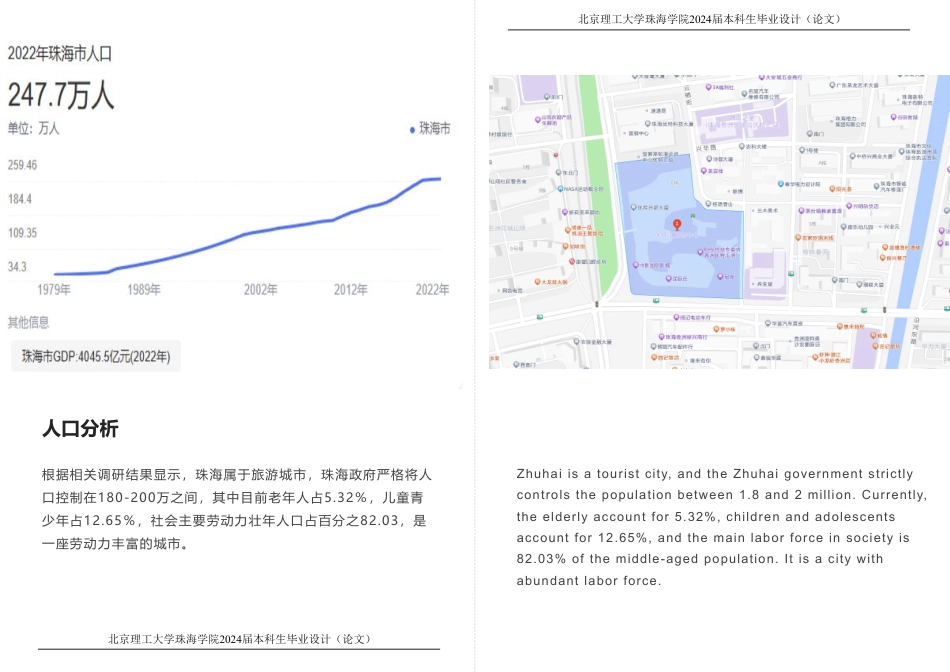950x672 pixels.
Task: Click the 1979年 axis label on the chart
Action: coord(55,288)
